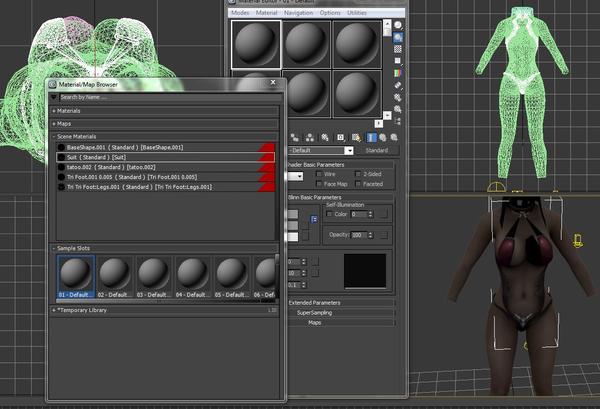Image resolution: width=600 pixels, height=409 pixels.
Task: Select Tri Tri Foot:Legs.001 scene material
Action: tap(165, 187)
